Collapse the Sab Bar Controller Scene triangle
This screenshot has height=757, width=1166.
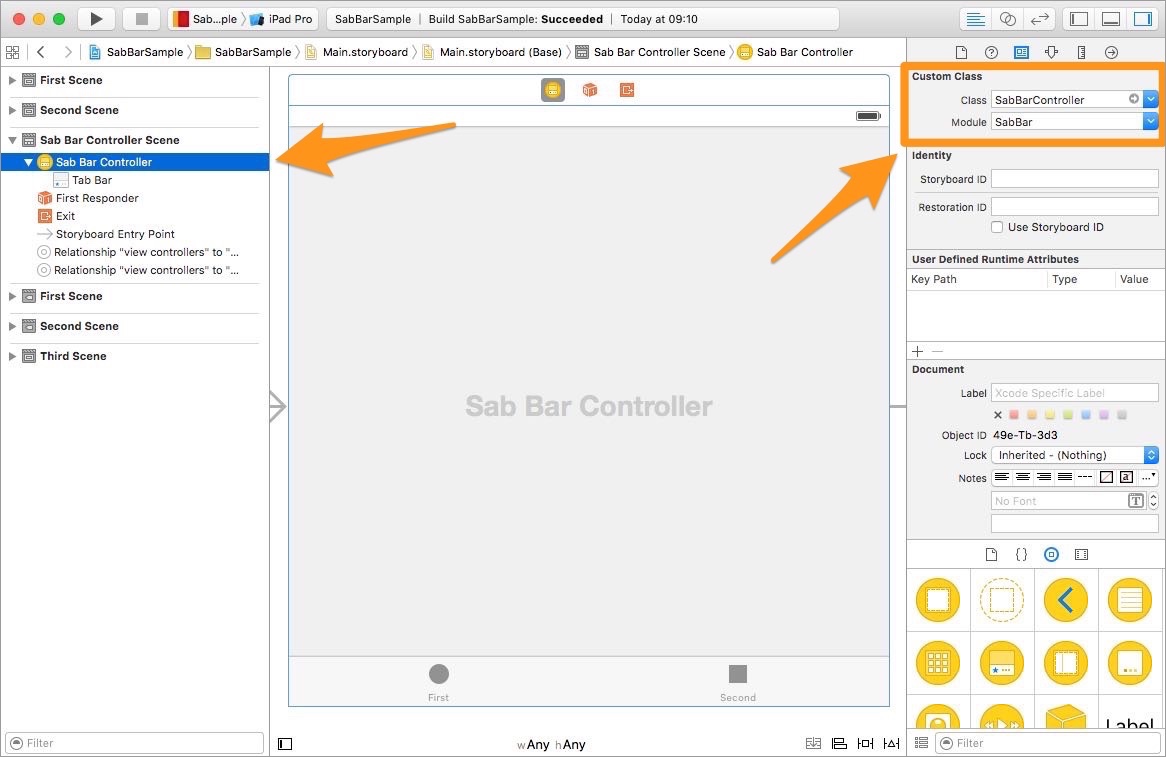pyautogui.click(x=12, y=140)
